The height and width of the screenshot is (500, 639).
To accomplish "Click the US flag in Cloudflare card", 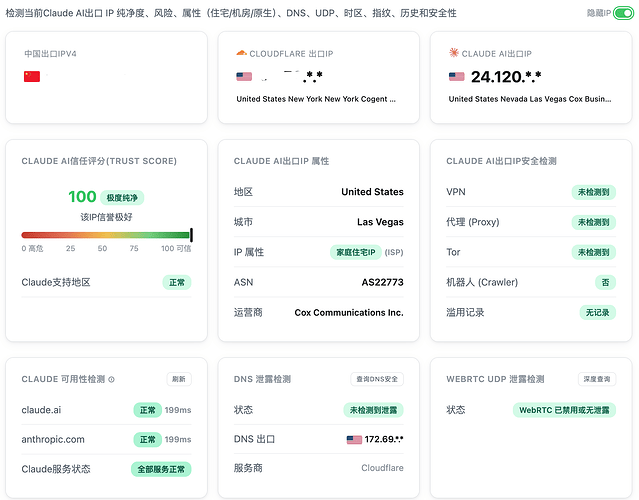I will click(x=244, y=76).
